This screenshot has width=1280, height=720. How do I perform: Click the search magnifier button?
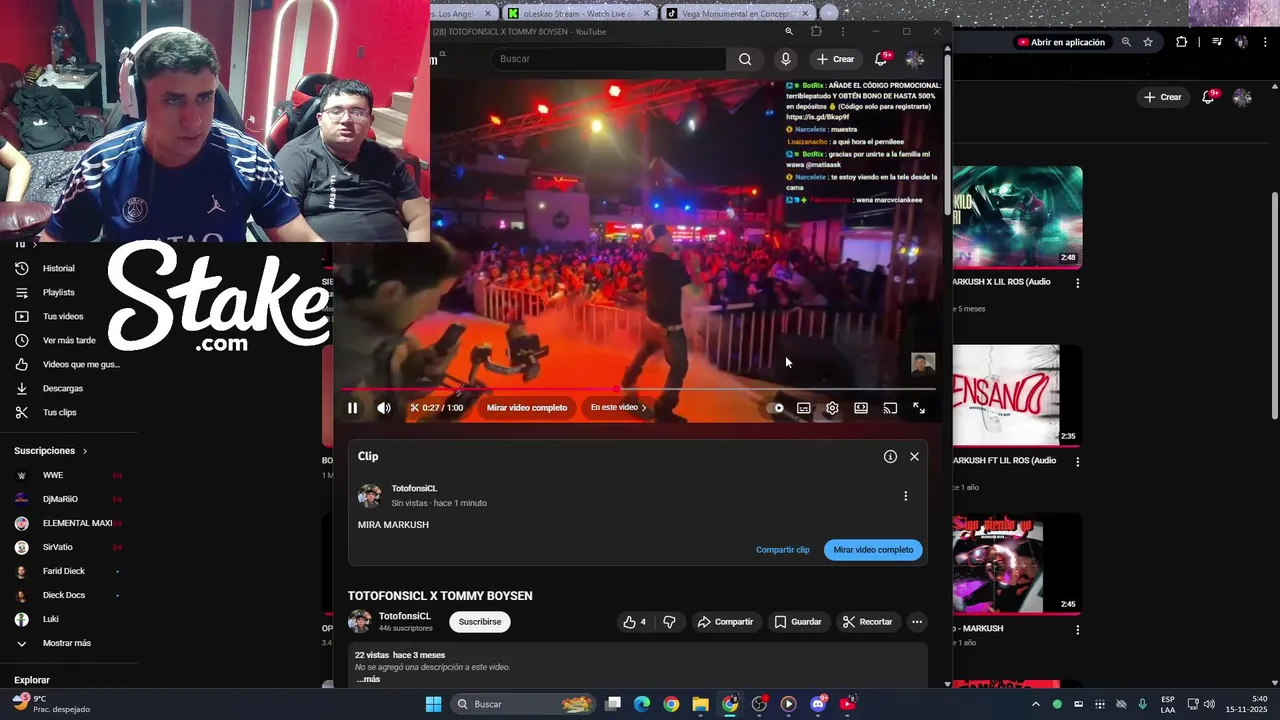click(x=745, y=59)
